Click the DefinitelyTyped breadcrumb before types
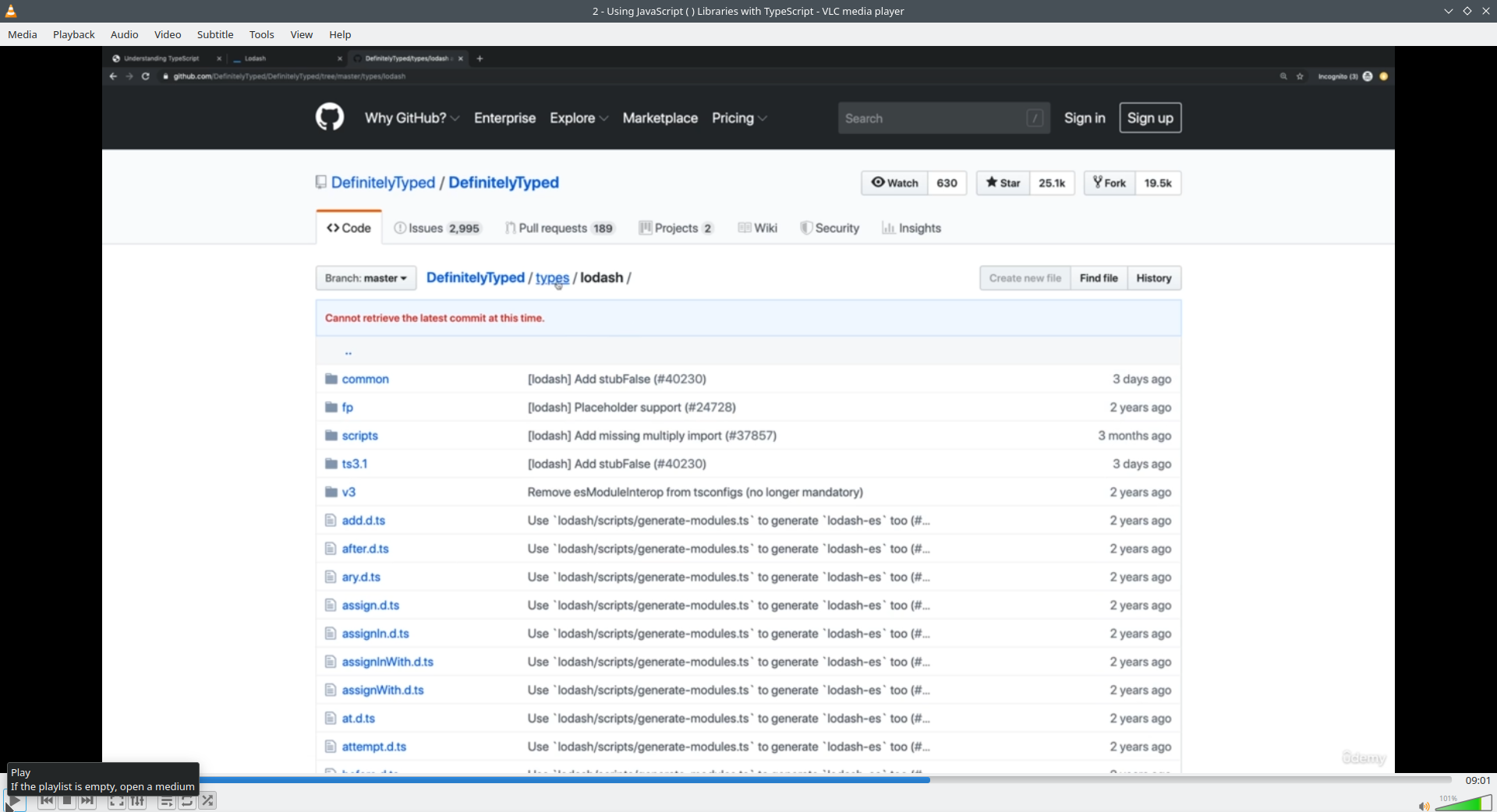Image resolution: width=1497 pixels, height=812 pixels. pos(476,278)
